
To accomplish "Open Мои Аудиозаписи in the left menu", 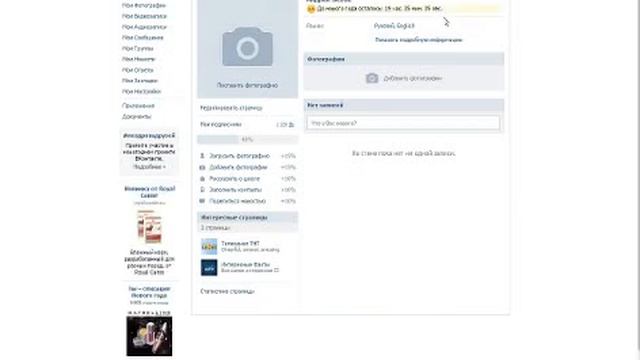I will pyautogui.click(x=144, y=27).
